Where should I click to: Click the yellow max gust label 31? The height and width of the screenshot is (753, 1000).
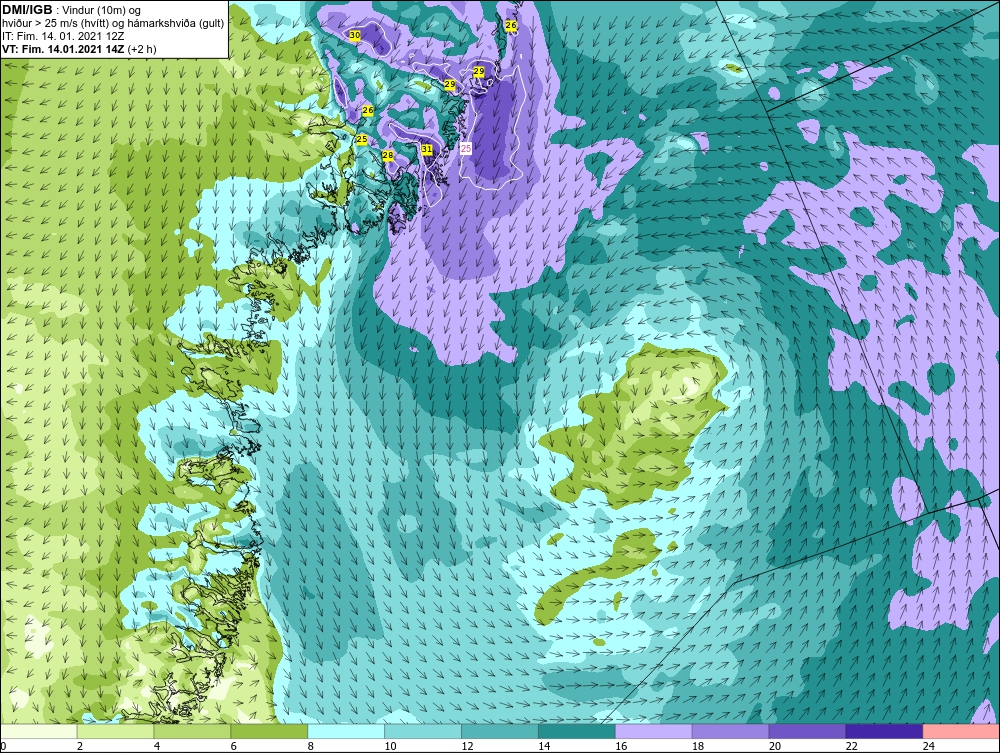pyautogui.click(x=427, y=149)
